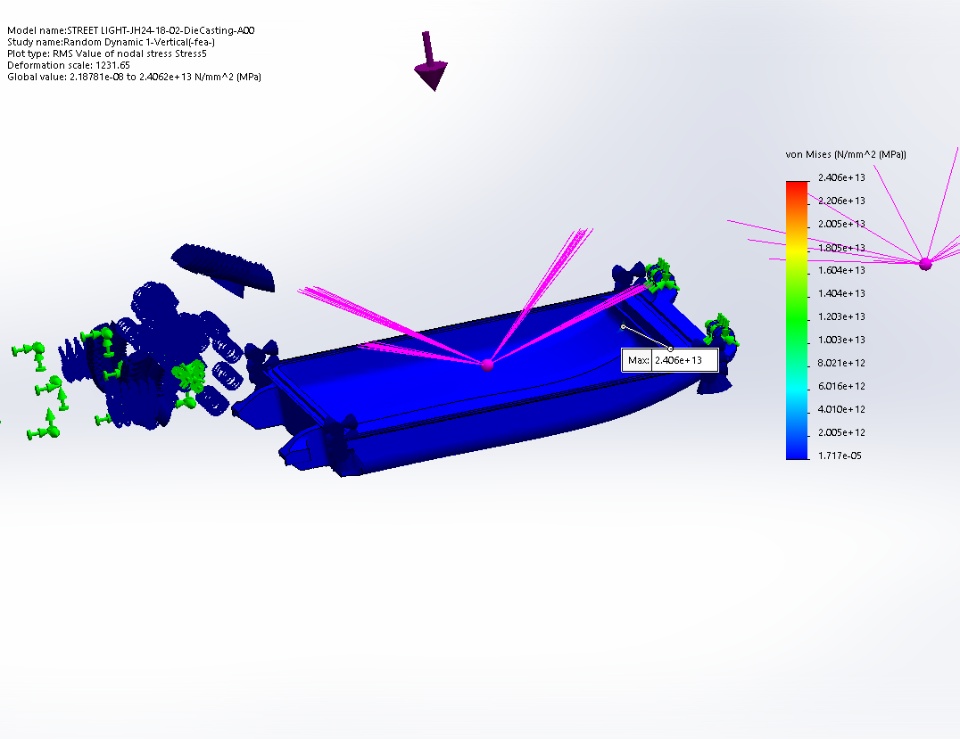Click legend value 1.003e+13
This screenshot has width=960, height=739.
841,340
